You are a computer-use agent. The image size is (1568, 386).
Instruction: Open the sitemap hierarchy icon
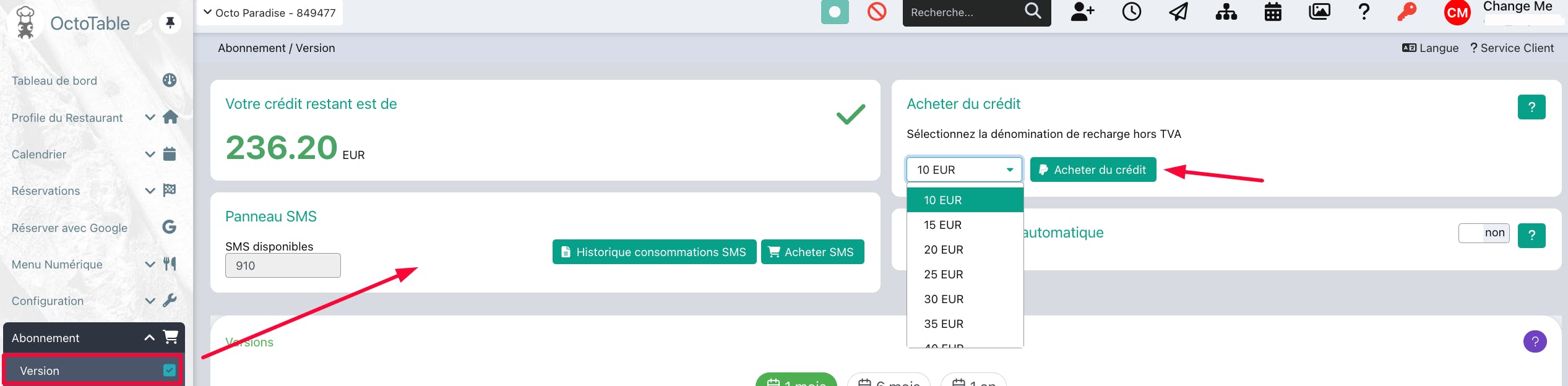pyautogui.click(x=1226, y=12)
